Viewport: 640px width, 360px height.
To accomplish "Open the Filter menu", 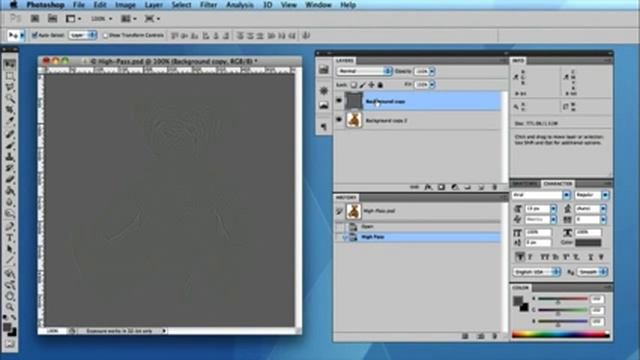I will (x=208, y=5).
